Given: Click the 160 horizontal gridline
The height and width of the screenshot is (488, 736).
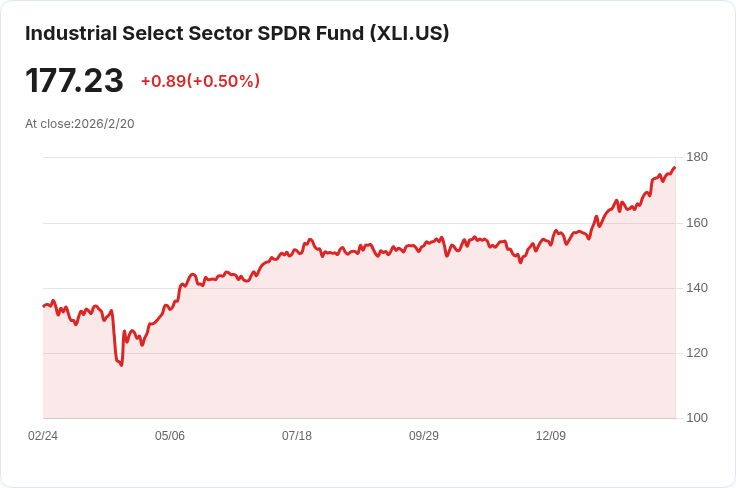Looking at the screenshot, I should tap(360, 223).
